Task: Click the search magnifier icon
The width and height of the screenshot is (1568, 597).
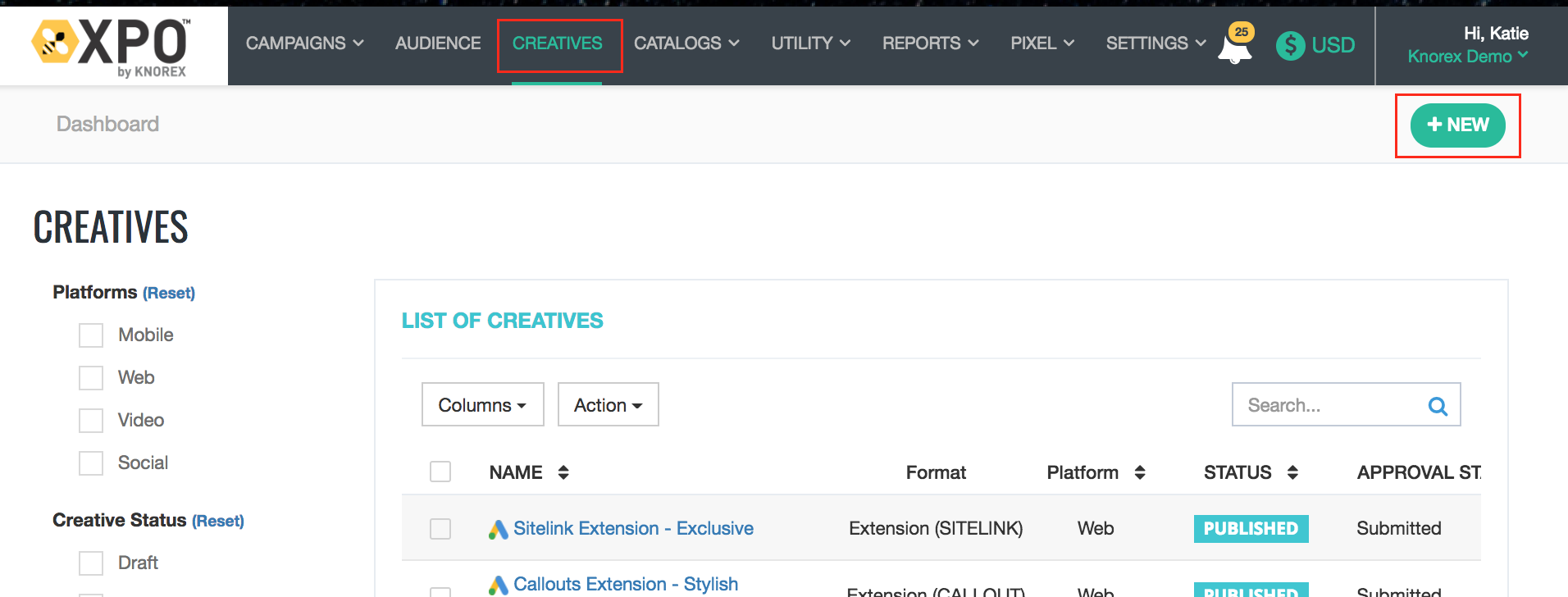Action: click(1438, 406)
